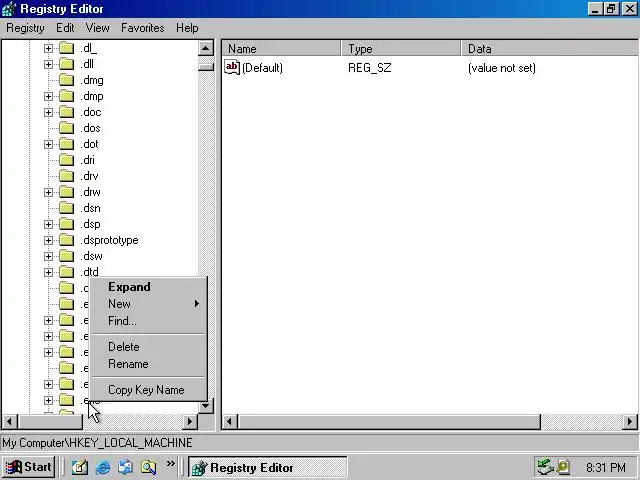Expand the .dsprototype key
This screenshot has width=640, height=480.
(x=48, y=240)
